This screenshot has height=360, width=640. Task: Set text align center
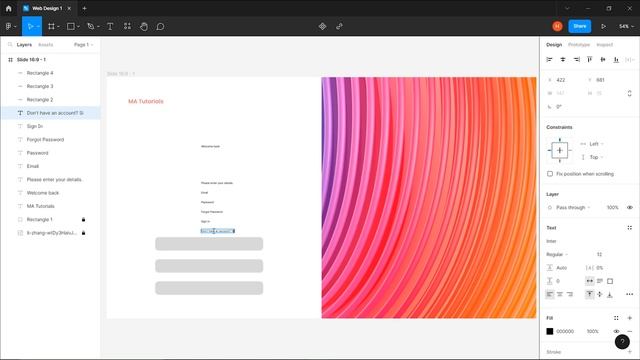560,294
